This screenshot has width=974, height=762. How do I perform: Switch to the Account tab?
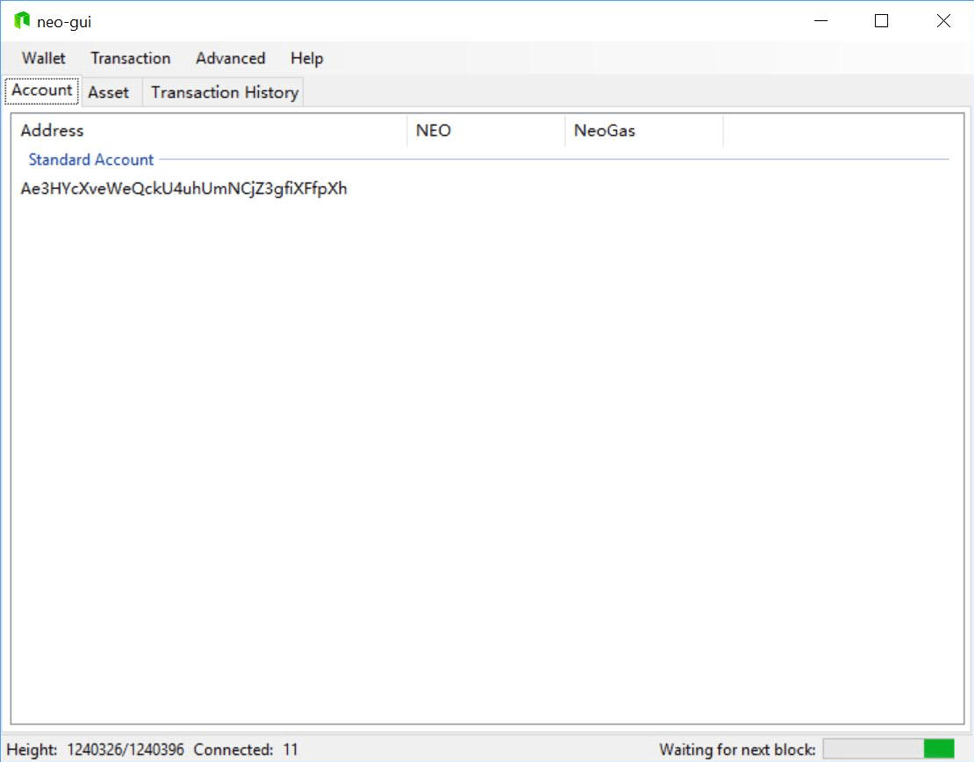[42, 91]
